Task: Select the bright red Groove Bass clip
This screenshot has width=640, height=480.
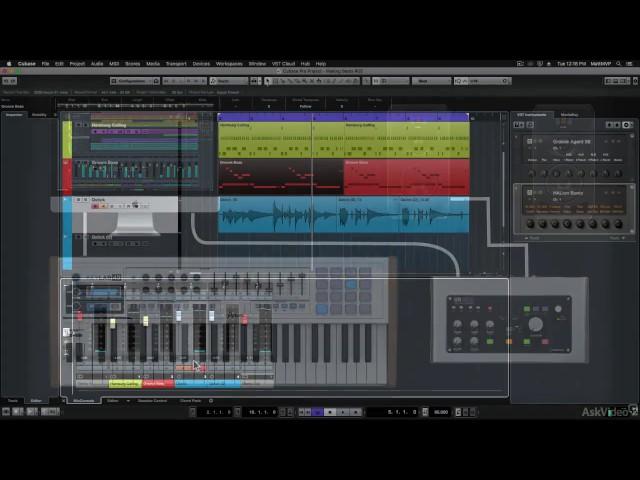Action: tap(407, 177)
